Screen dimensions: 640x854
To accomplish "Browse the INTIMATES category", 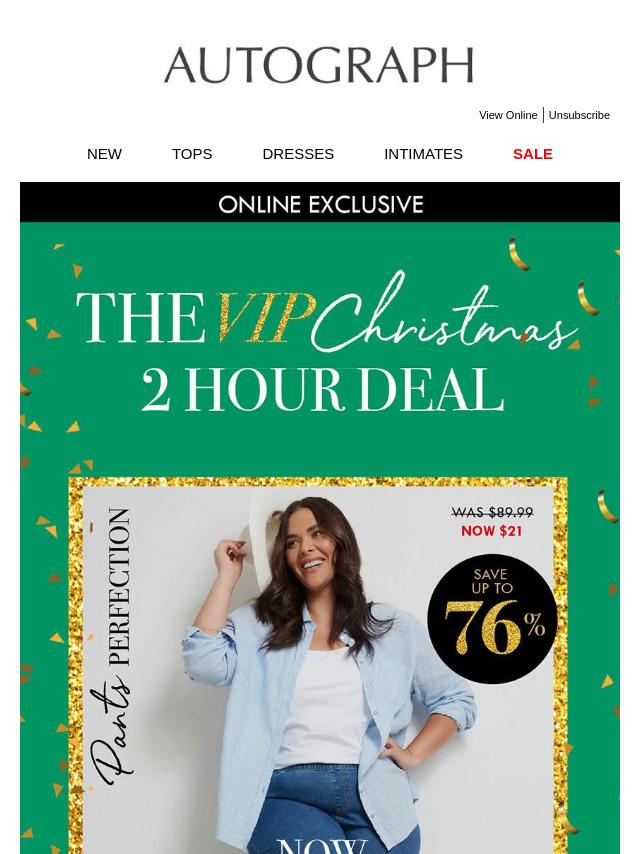I will tap(423, 154).
